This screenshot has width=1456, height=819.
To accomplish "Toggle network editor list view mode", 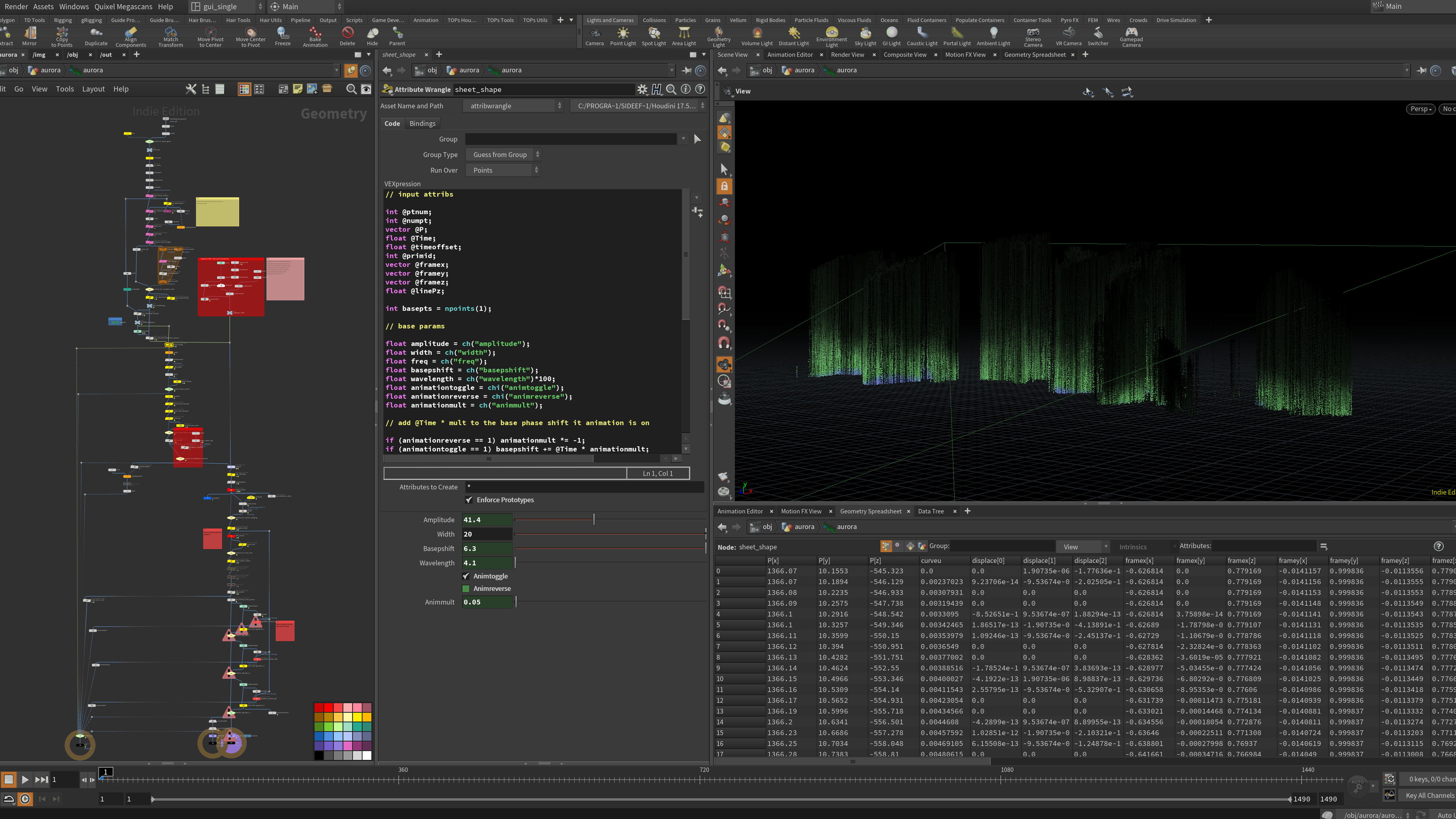I will point(220,89).
